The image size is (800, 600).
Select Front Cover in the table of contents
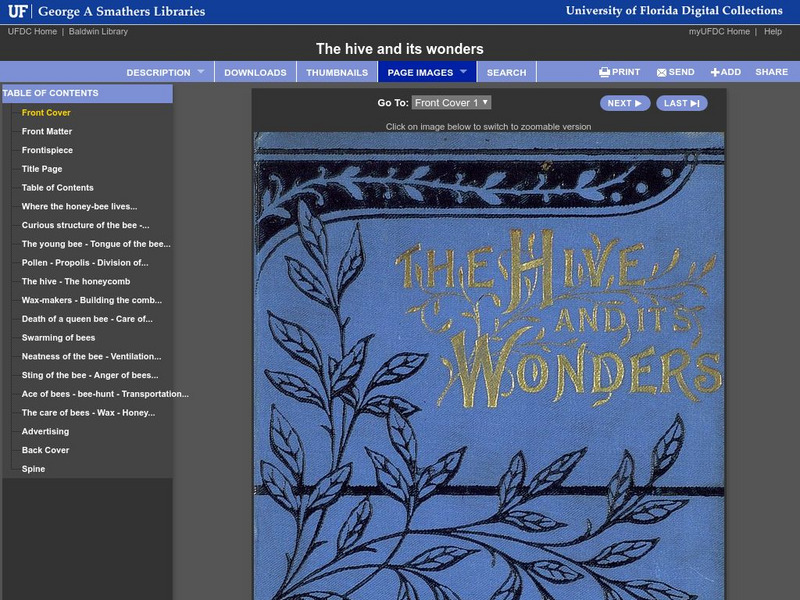point(45,114)
